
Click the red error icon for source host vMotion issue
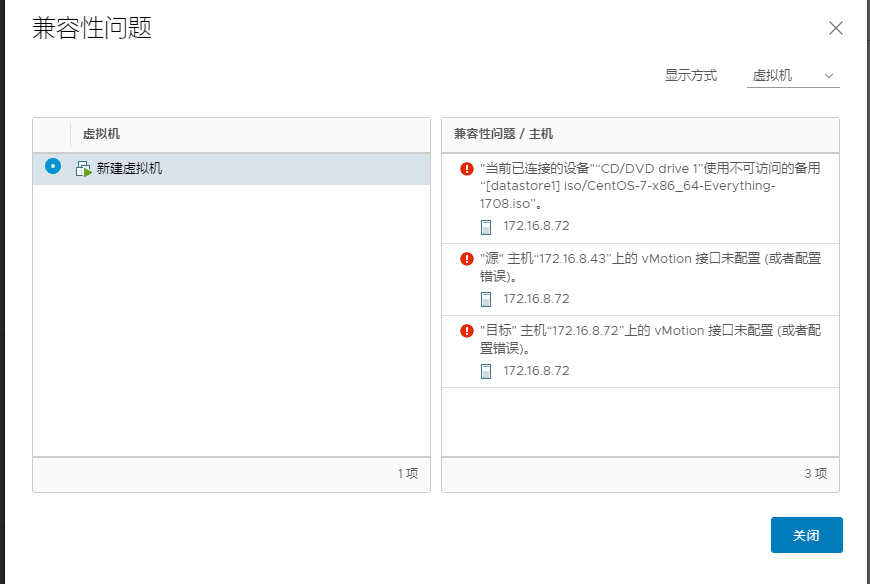point(467,258)
